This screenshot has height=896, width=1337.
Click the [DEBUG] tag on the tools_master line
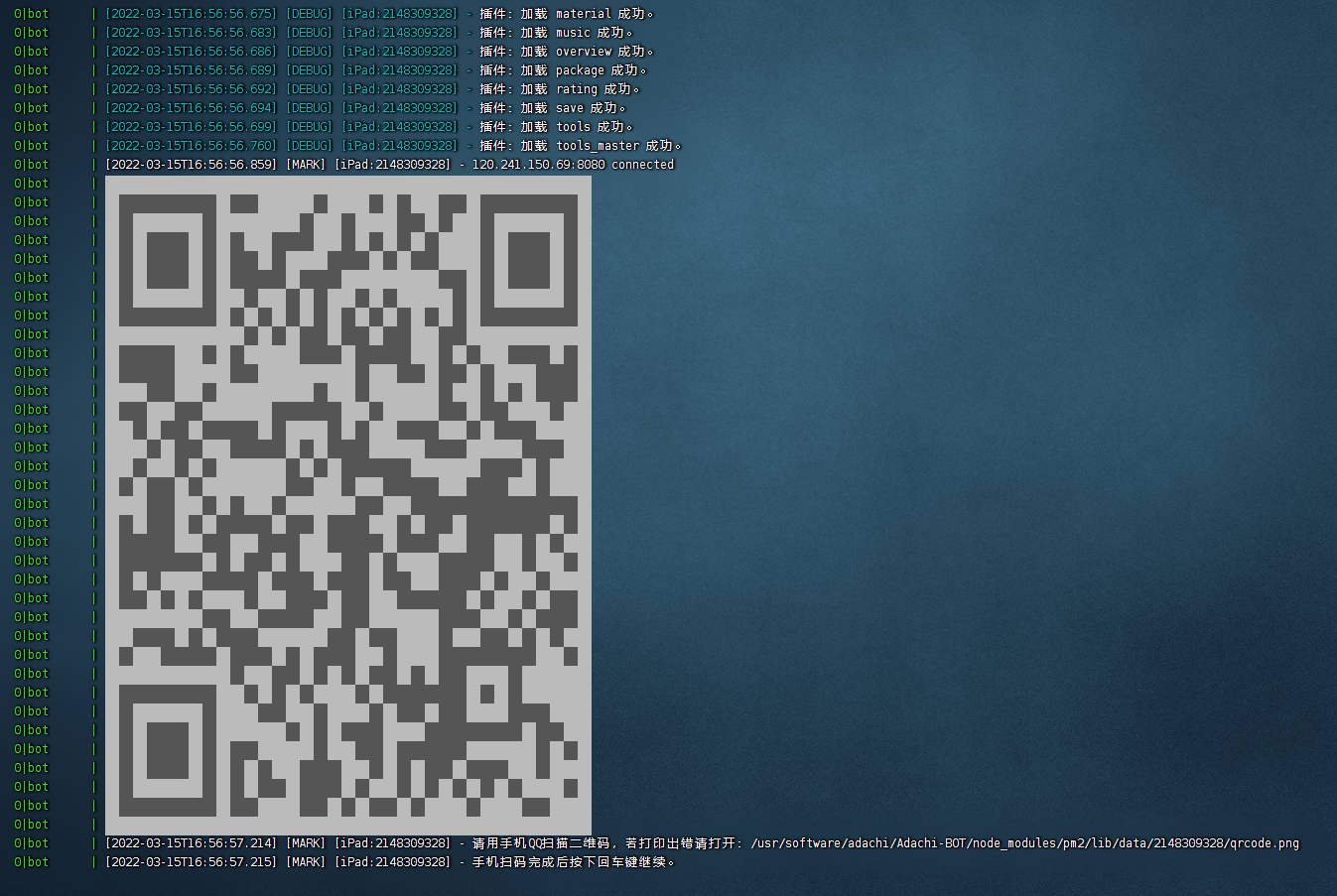click(310, 146)
